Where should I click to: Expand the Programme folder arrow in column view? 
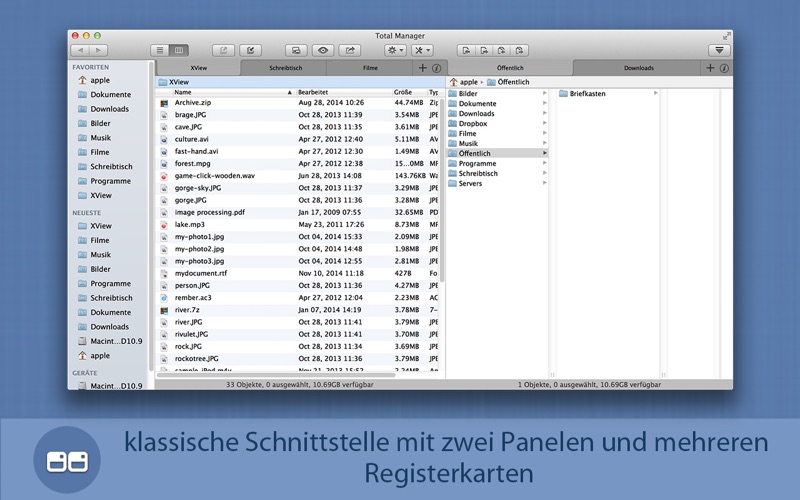(544, 163)
